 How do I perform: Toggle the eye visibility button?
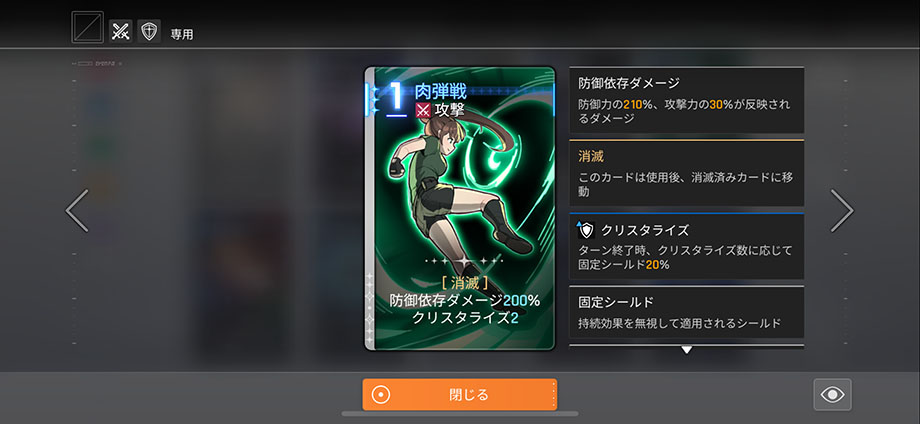[833, 394]
